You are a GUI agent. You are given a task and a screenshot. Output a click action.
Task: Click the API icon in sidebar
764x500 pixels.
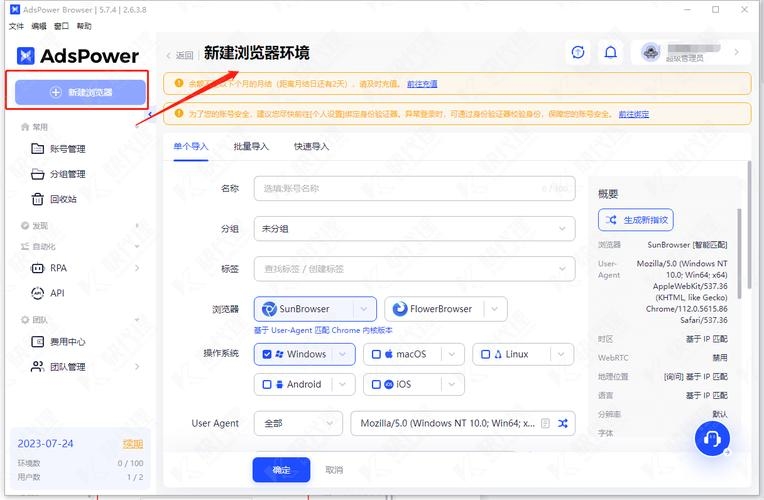coord(38,293)
